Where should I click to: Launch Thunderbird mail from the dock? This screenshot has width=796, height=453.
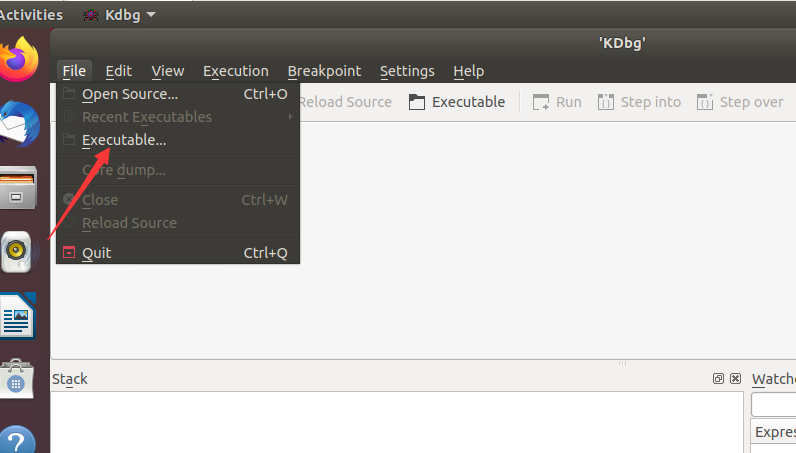coord(19,124)
